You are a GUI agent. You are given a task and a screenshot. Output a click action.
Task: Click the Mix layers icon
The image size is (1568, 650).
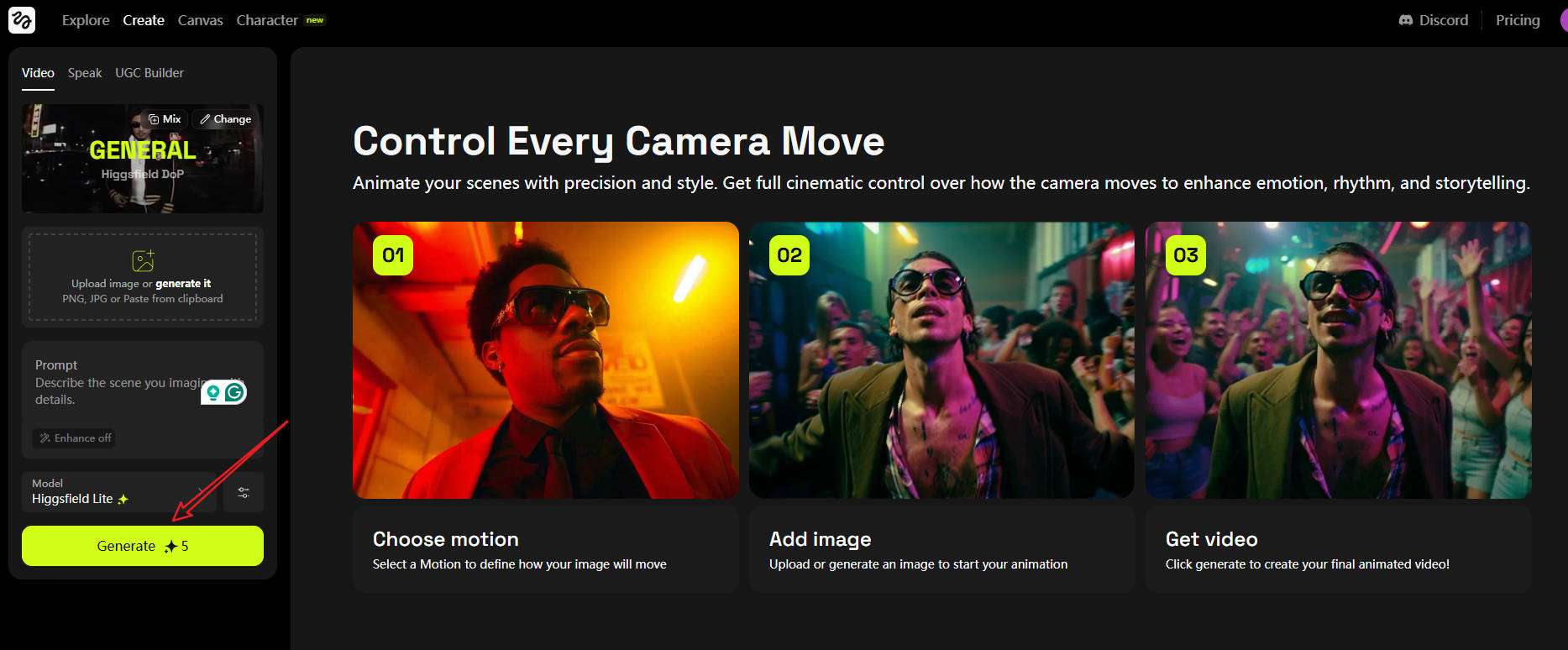(x=154, y=119)
